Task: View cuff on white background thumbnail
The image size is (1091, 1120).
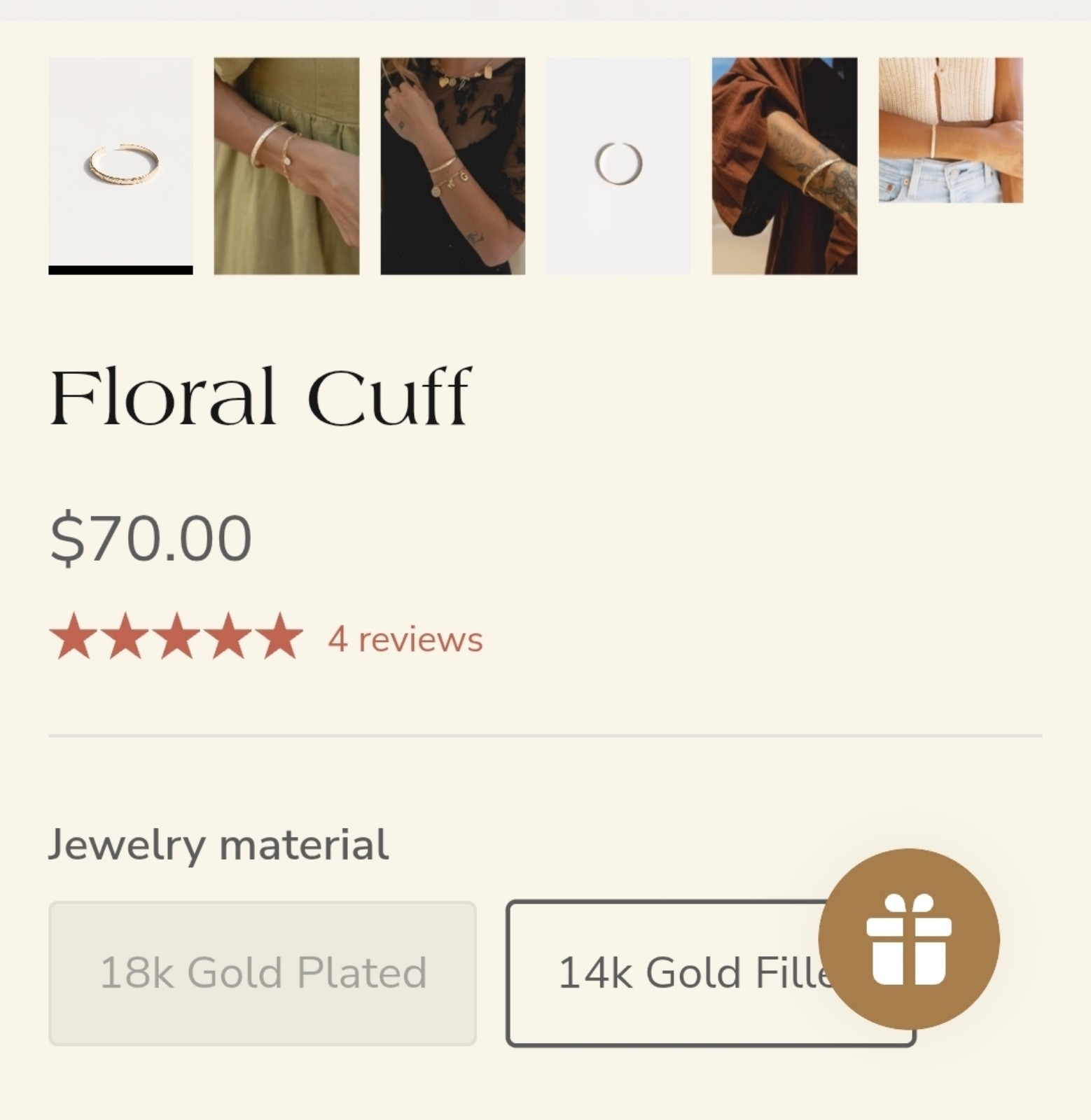Action: point(120,162)
